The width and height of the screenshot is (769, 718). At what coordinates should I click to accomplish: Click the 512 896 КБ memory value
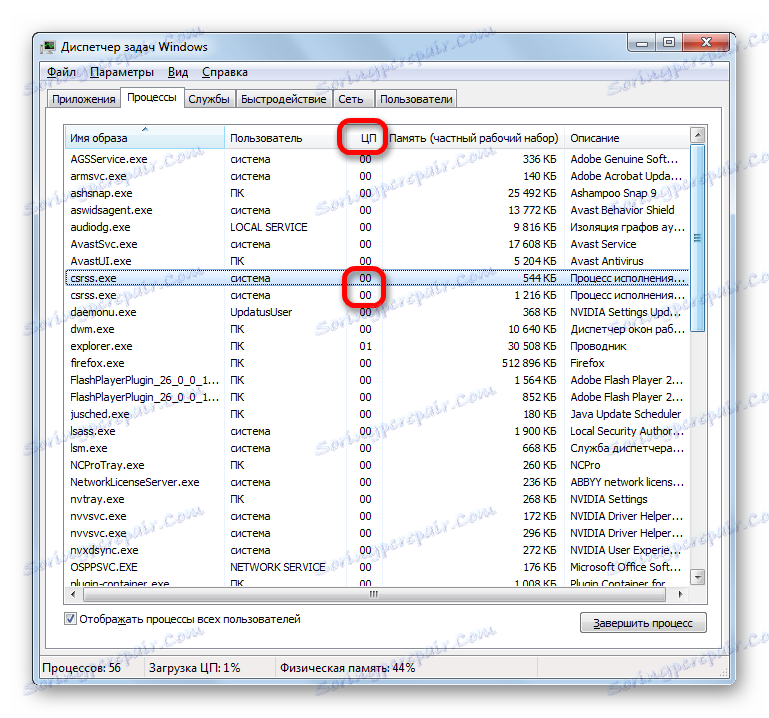pos(529,363)
